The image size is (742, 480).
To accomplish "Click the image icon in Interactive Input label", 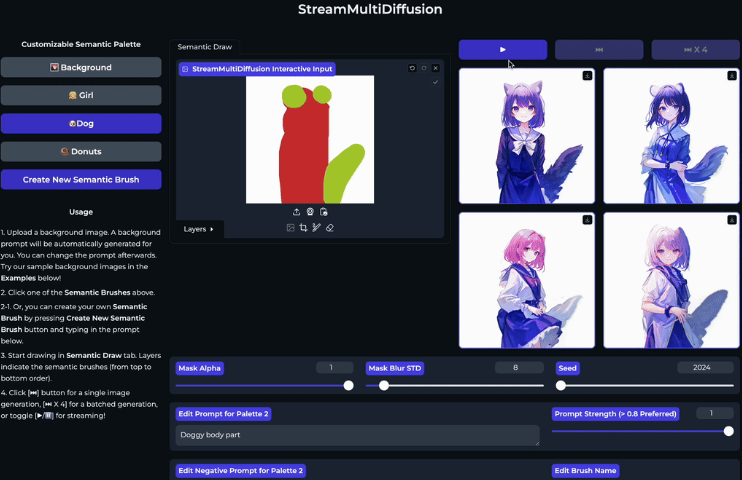I will (x=185, y=69).
